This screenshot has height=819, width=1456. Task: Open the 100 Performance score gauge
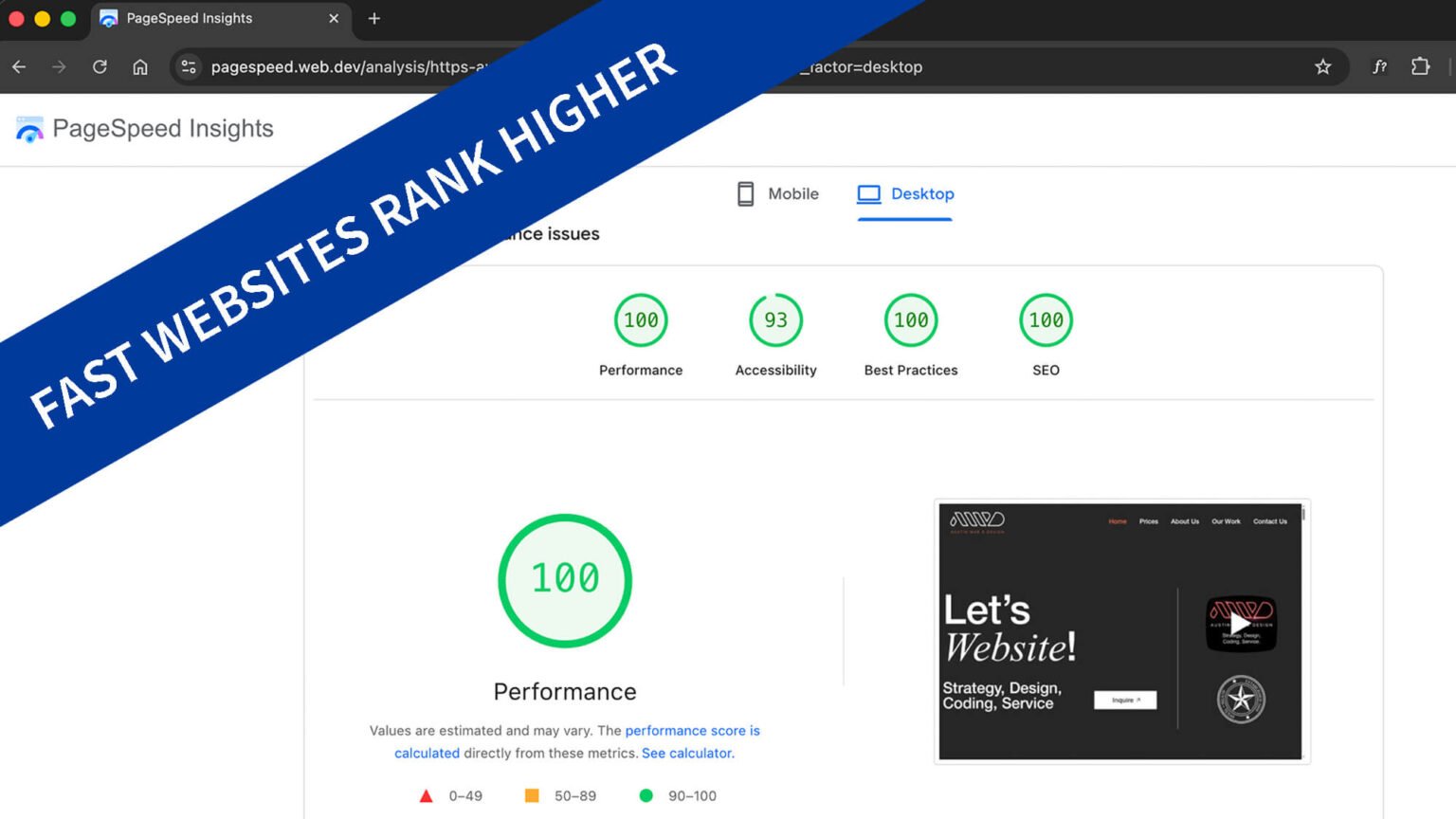click(x=641, y=320)
